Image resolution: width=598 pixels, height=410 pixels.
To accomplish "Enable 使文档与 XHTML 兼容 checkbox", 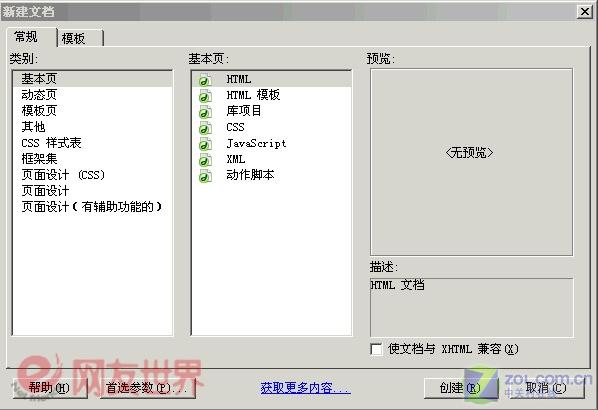I will pos(376,349).
